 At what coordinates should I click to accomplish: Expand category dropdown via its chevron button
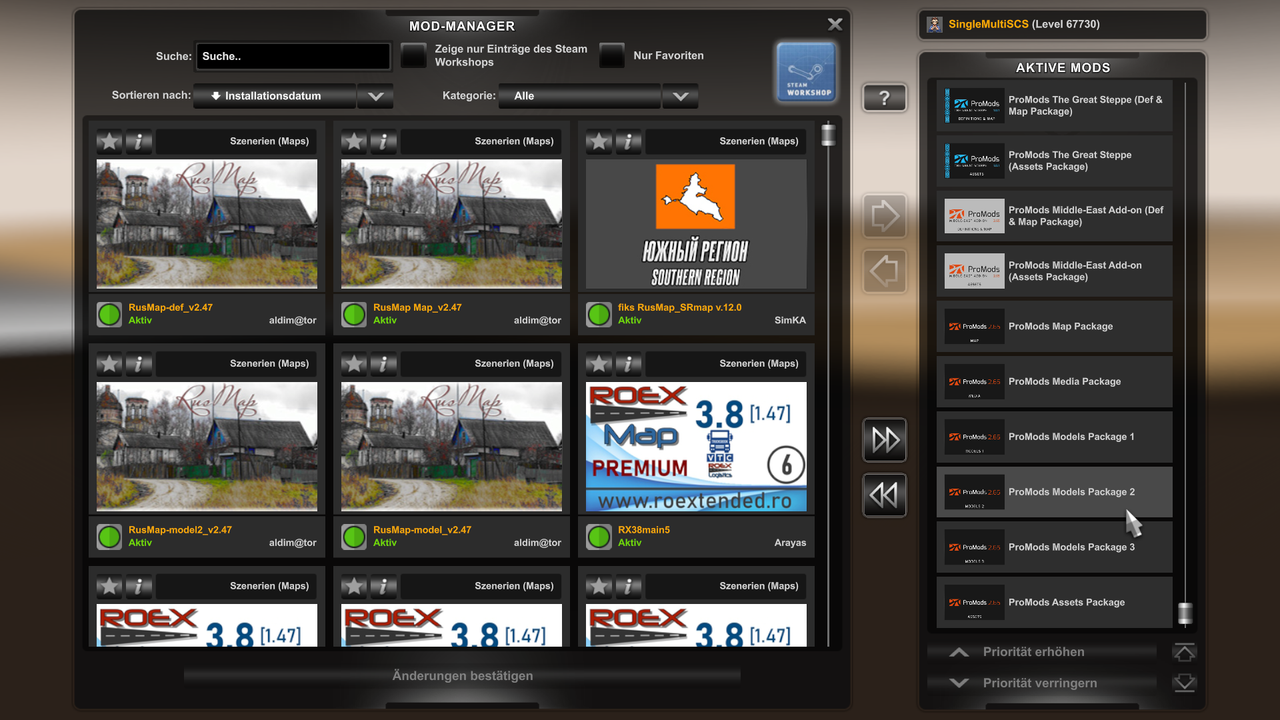(x=680, y=96)
